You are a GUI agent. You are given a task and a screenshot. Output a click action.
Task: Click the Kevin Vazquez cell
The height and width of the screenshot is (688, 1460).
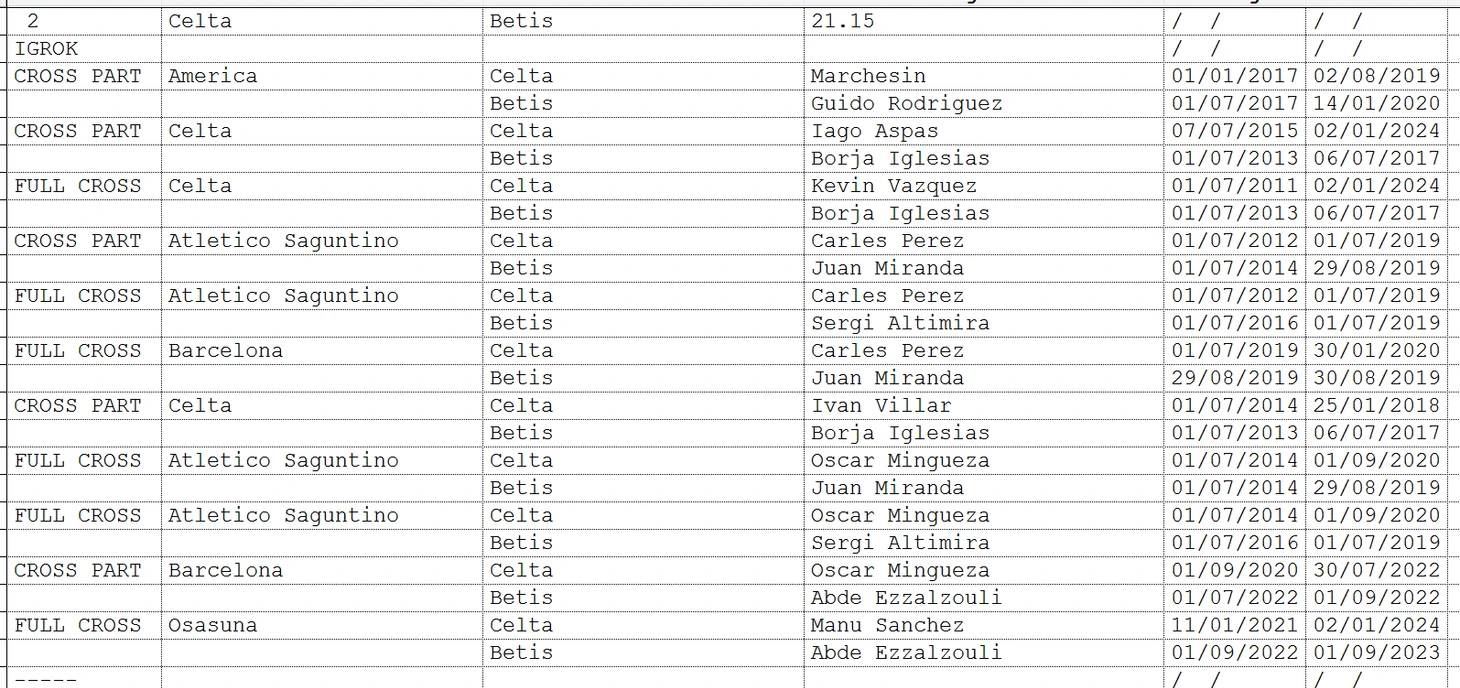tap(983, 186)
